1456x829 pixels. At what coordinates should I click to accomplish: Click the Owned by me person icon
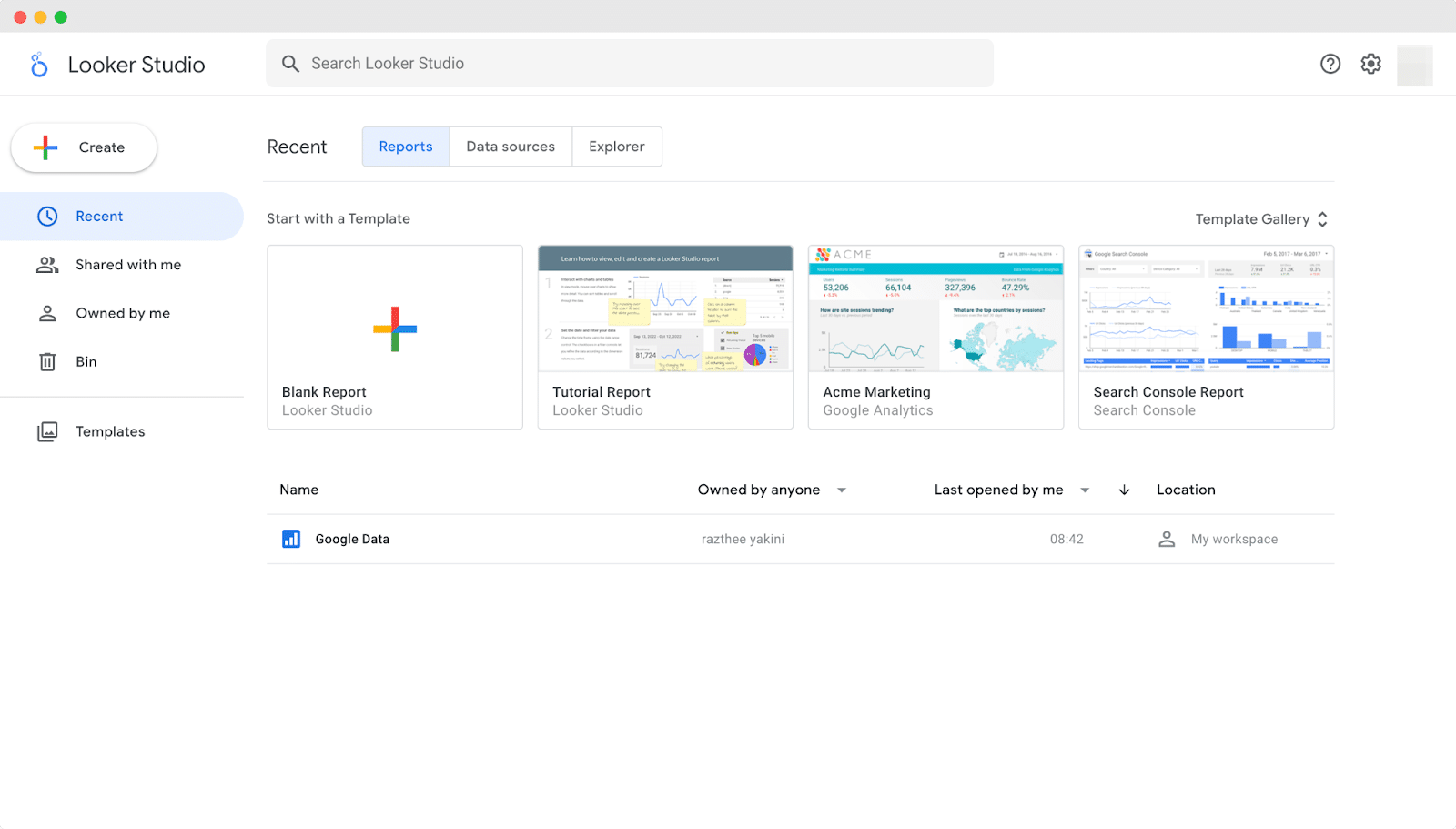click(x=47, y=313)
